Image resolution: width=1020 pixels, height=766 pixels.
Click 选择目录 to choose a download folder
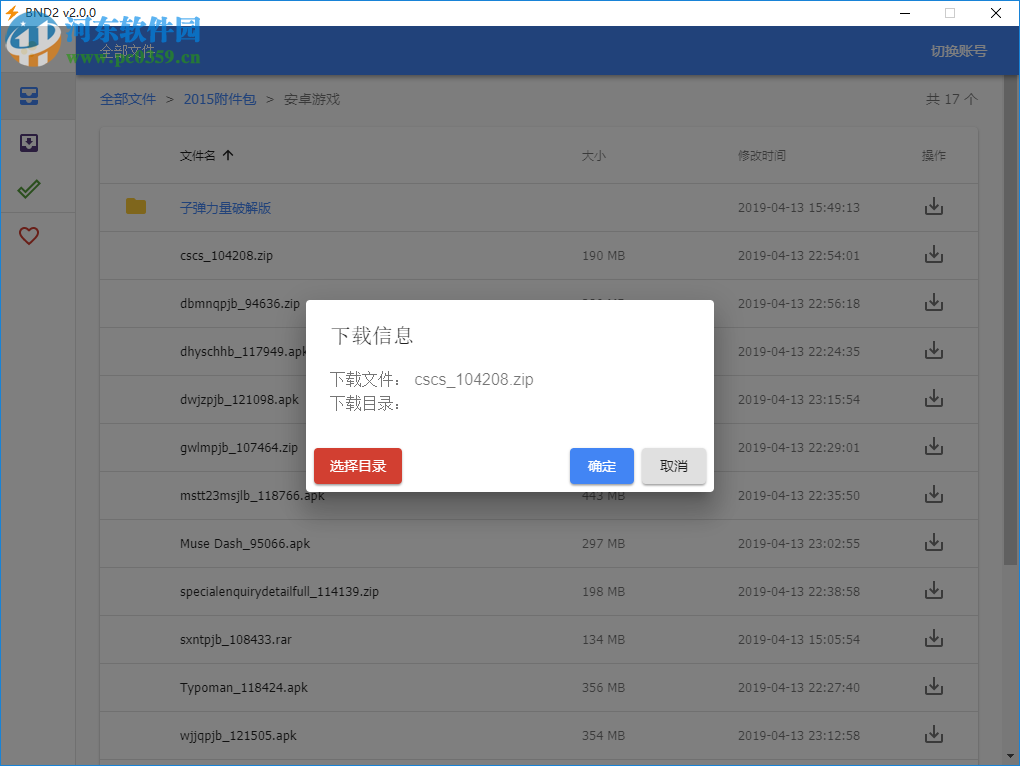[357, 466]
